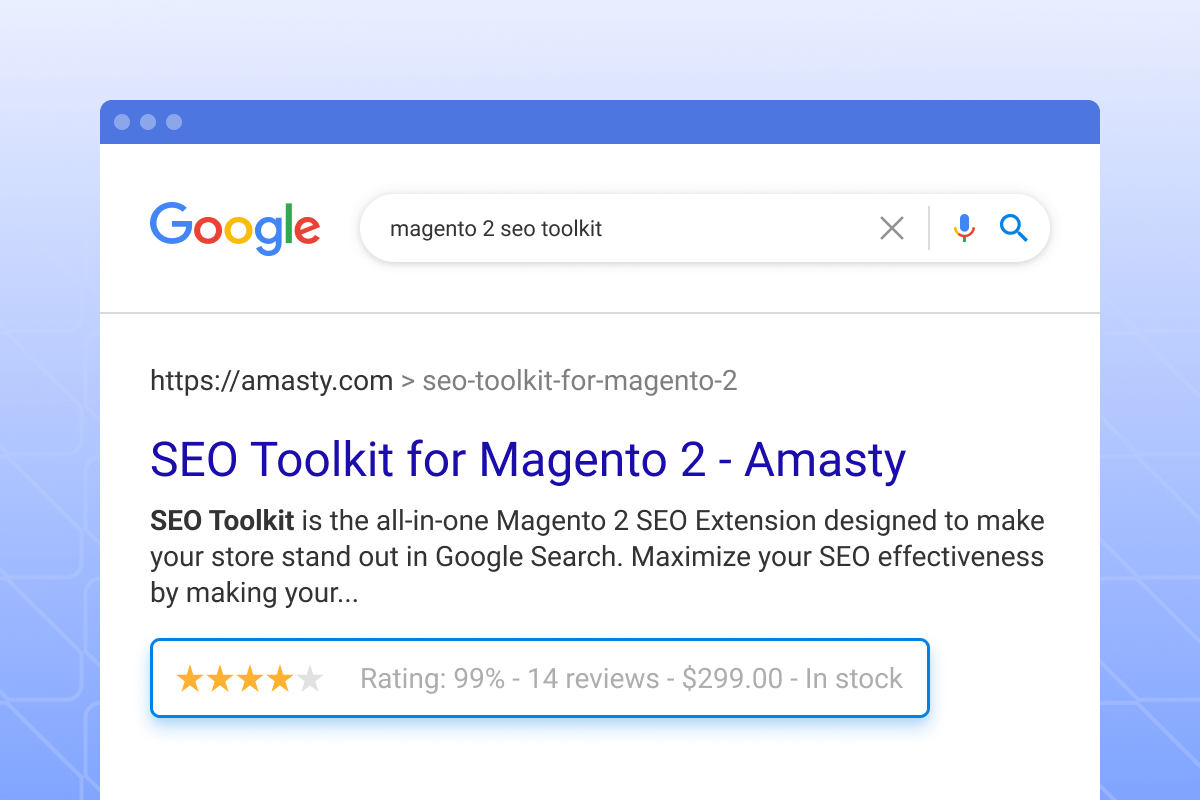Clear the search query with the X icon

891,228
